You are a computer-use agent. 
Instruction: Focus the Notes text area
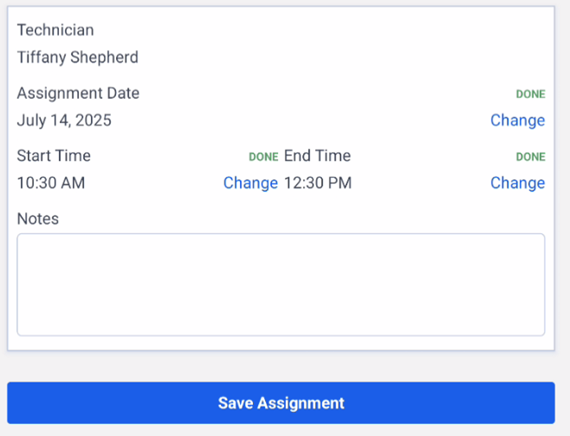pyautogui.click(x=281, y=285)
